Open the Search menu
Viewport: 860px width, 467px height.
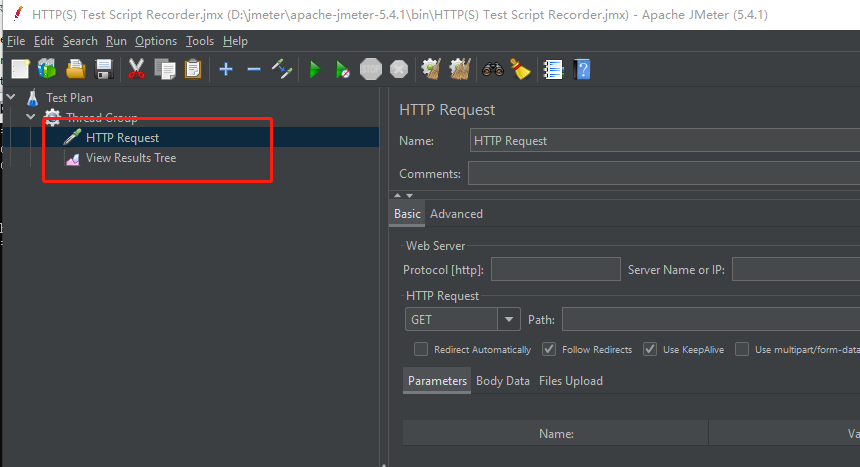pos(80,41)
